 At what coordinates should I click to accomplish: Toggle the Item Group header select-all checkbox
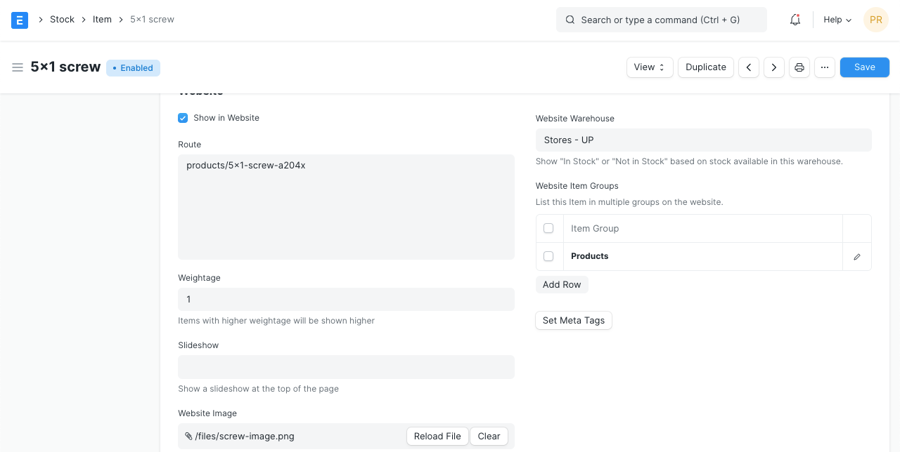click(x=548, y=229)
